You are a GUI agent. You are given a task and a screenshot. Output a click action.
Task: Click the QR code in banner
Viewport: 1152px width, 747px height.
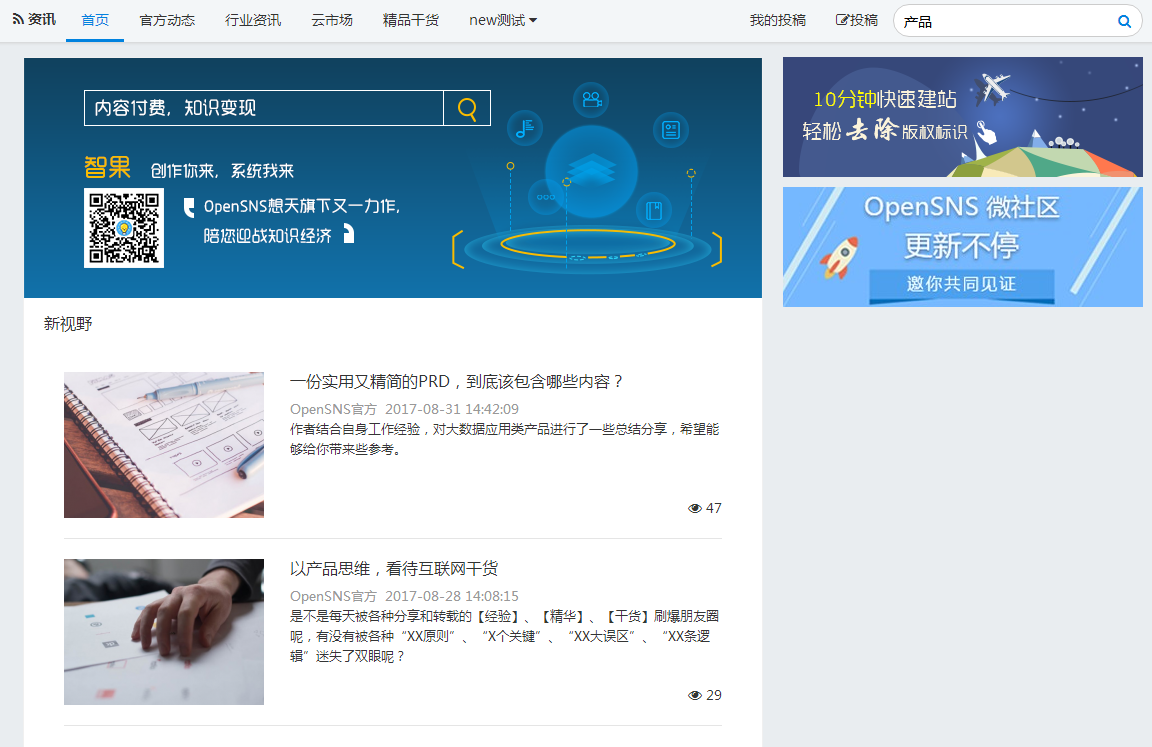coord(124,228)
